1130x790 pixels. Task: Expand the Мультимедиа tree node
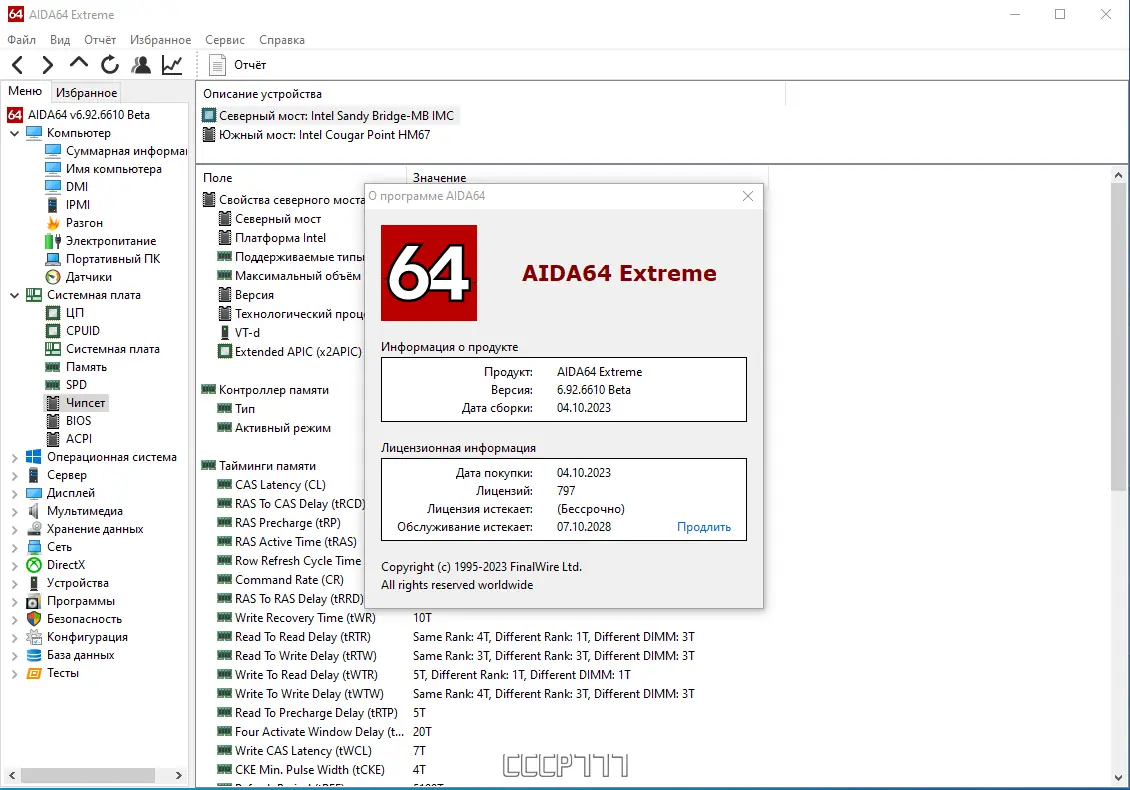pyautogui.click(x=14, y=512)
